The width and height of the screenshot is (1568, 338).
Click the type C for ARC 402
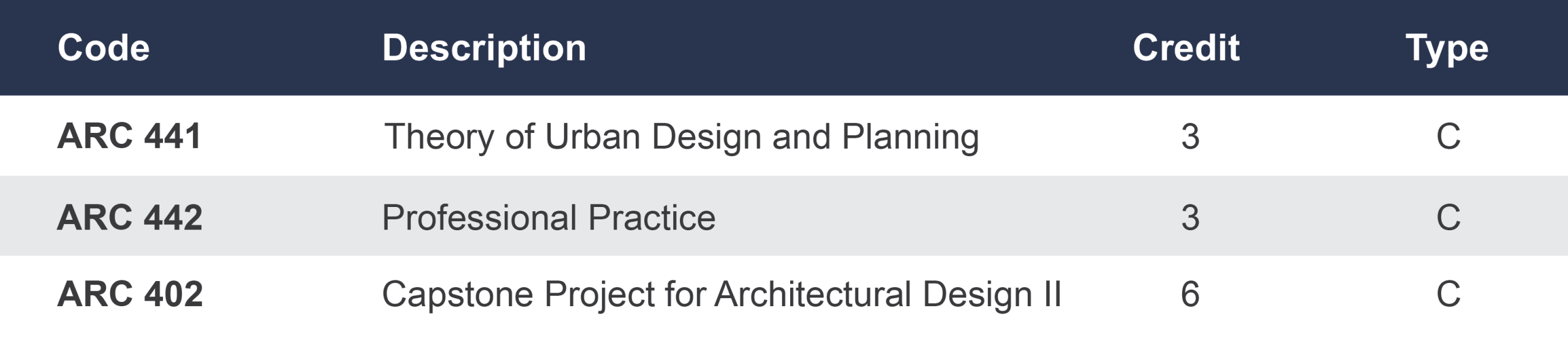[1448, 294]
